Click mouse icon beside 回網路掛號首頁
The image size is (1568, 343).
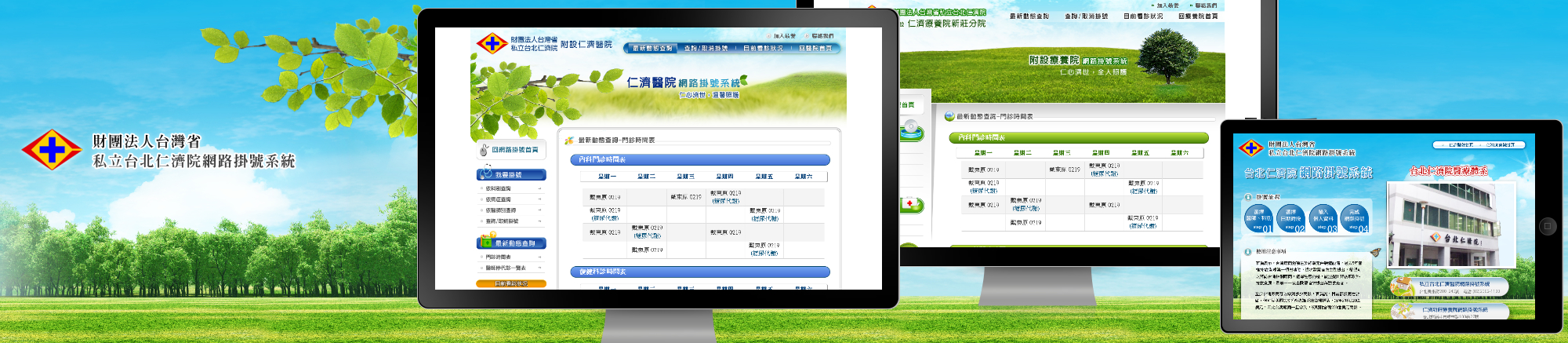pyautogui.click(x=484, y=149)
